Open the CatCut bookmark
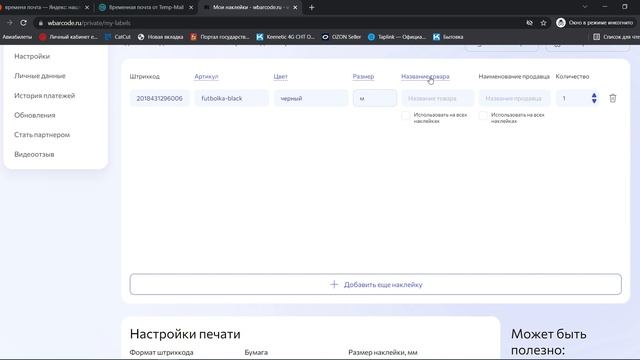This screenshot has height=360, width=640. tap(118, 37)
